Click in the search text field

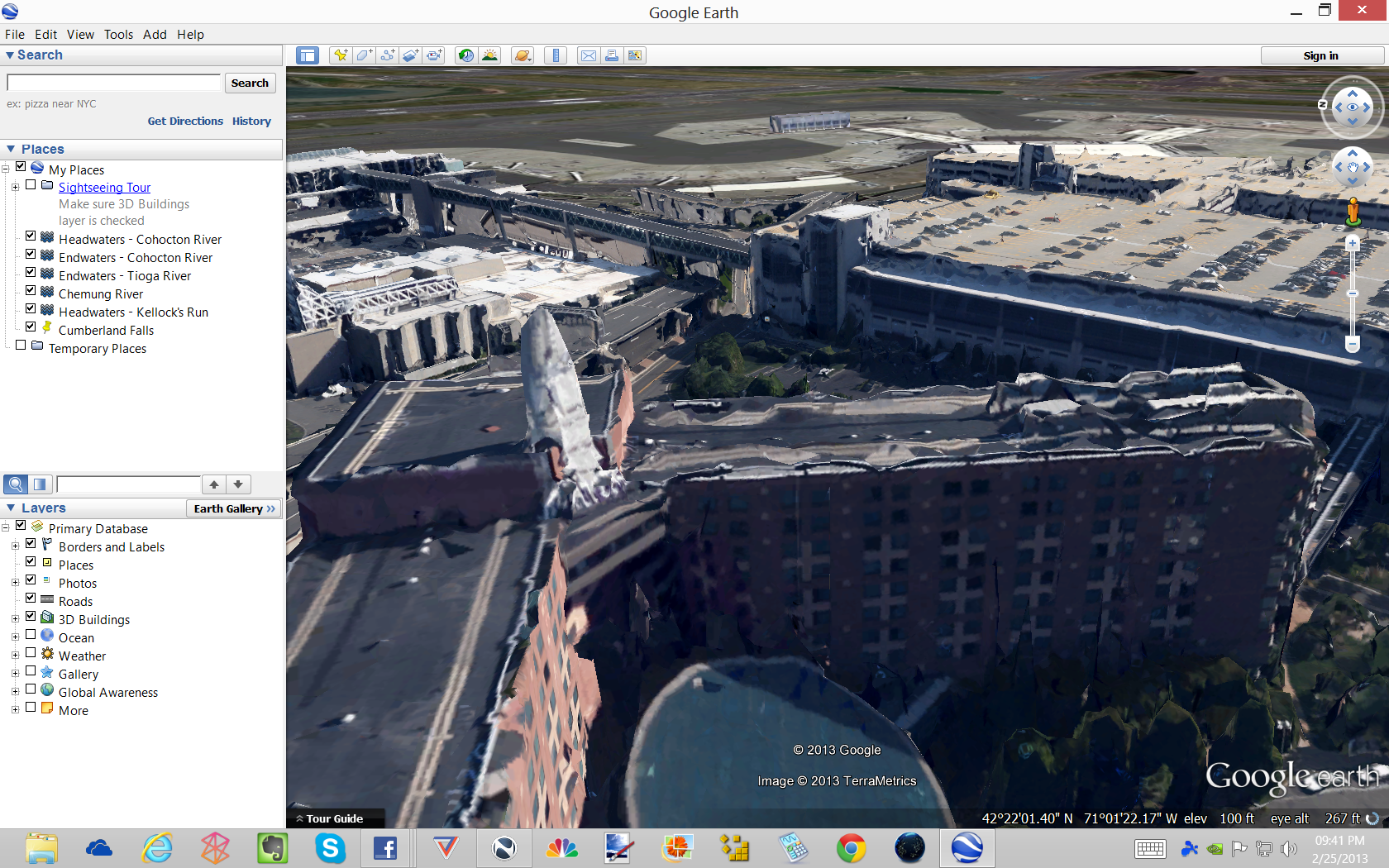[x=114, y=83]
